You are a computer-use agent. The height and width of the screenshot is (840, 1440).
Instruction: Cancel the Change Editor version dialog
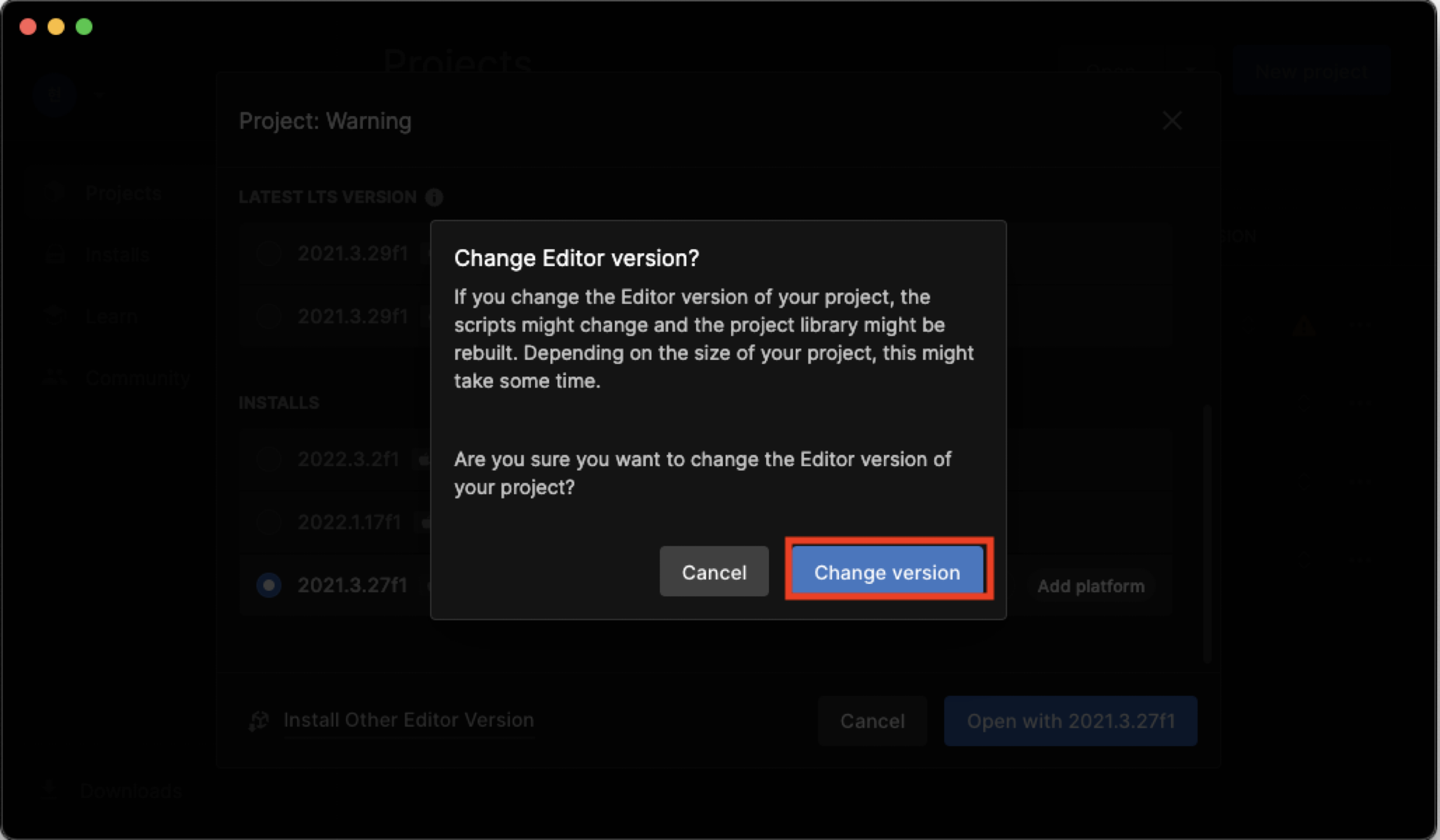714,572
